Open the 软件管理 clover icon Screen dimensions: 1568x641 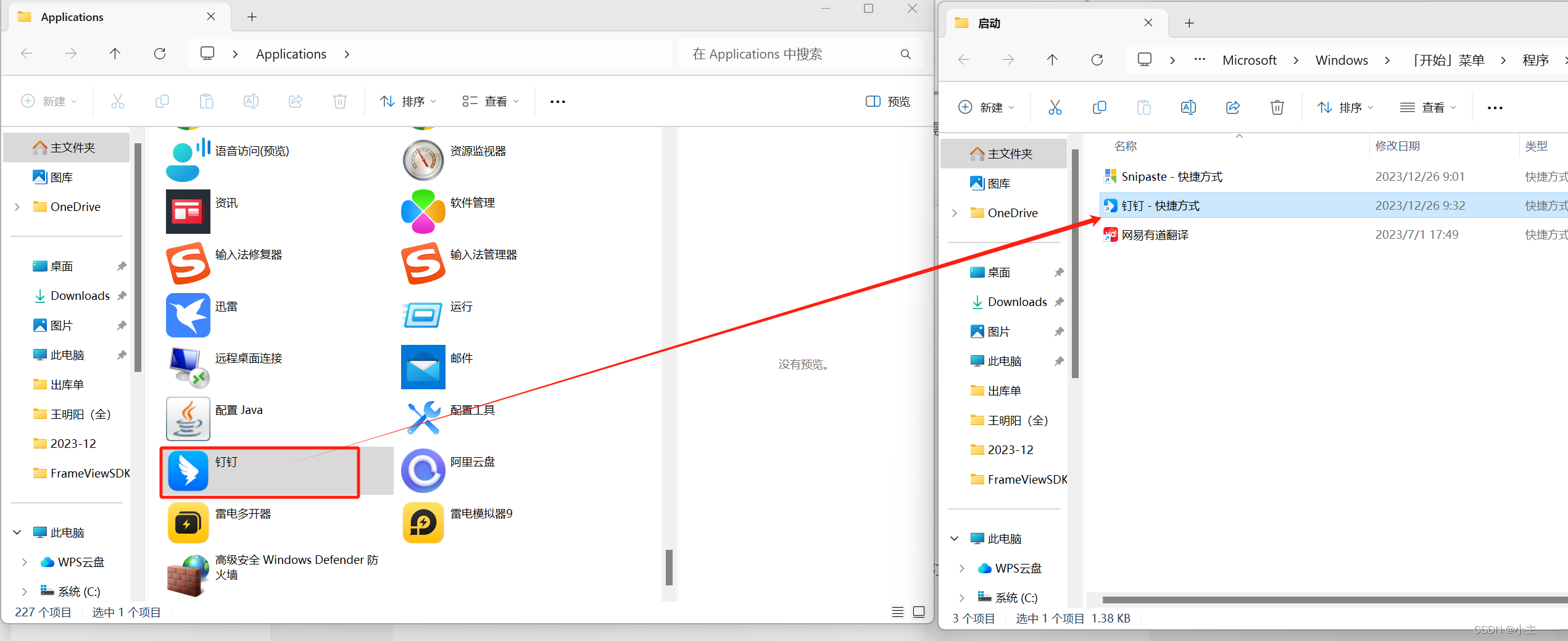click(423, 212)
